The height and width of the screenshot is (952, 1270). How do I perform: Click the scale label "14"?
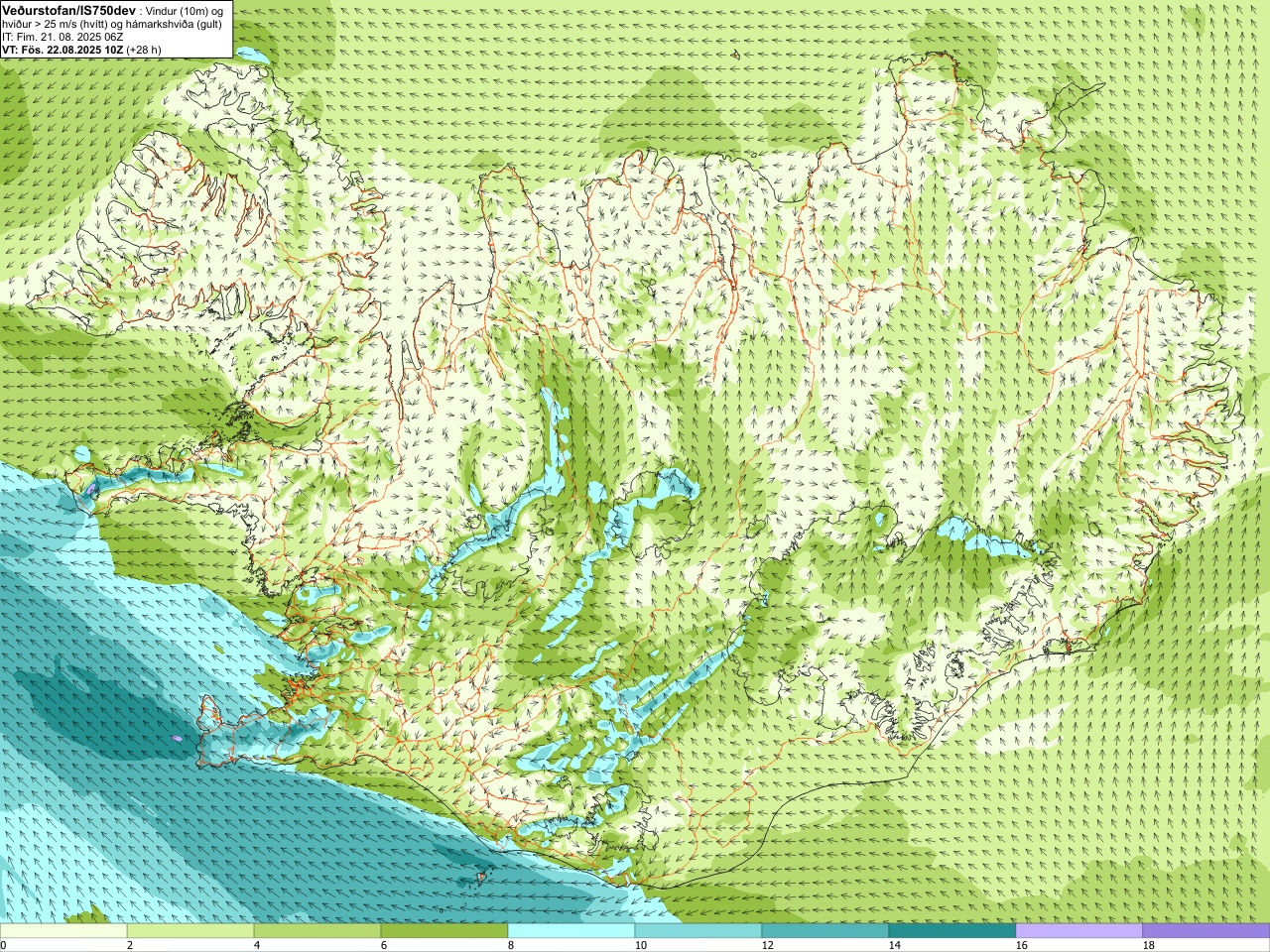(895, 945)
